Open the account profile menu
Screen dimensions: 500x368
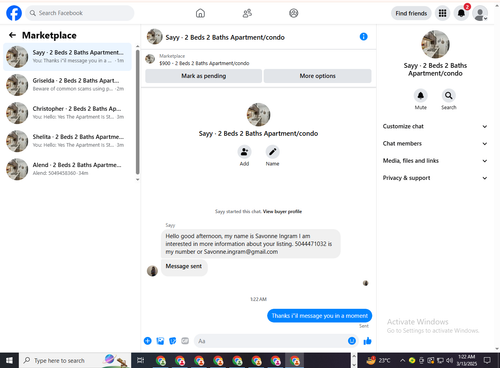[480, 13]
